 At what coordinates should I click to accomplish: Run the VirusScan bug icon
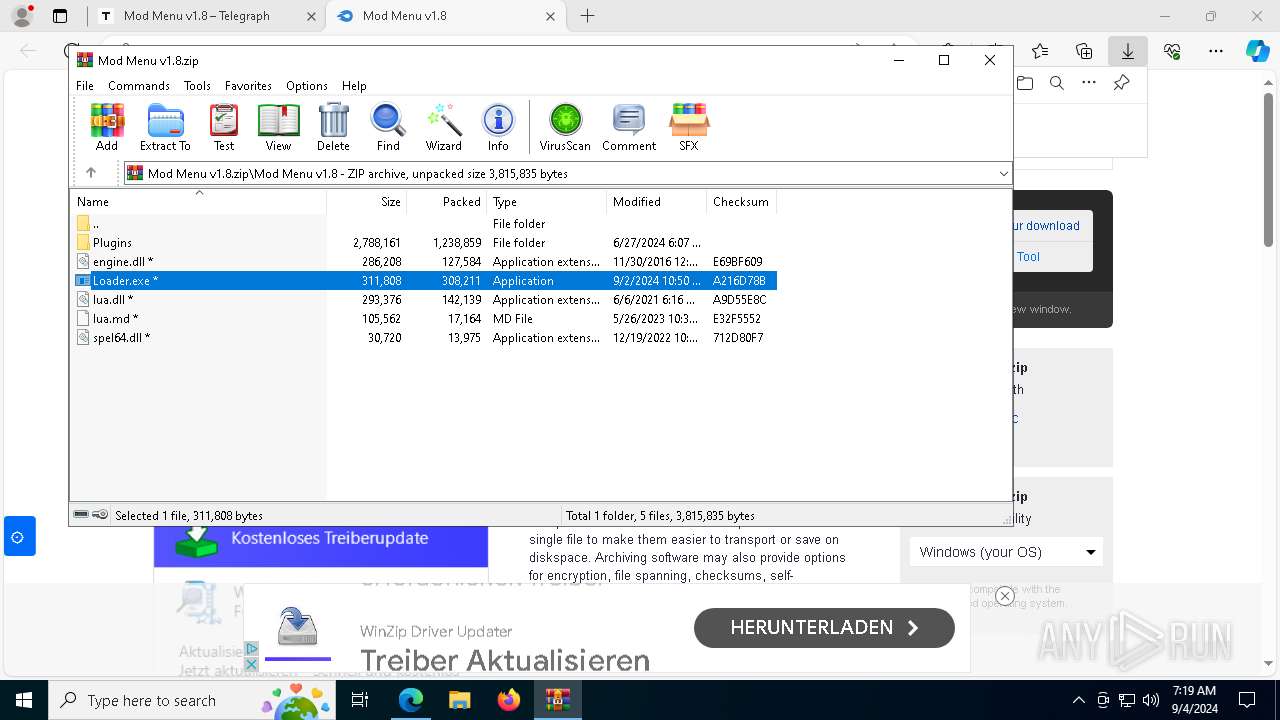tap(565, 127)
